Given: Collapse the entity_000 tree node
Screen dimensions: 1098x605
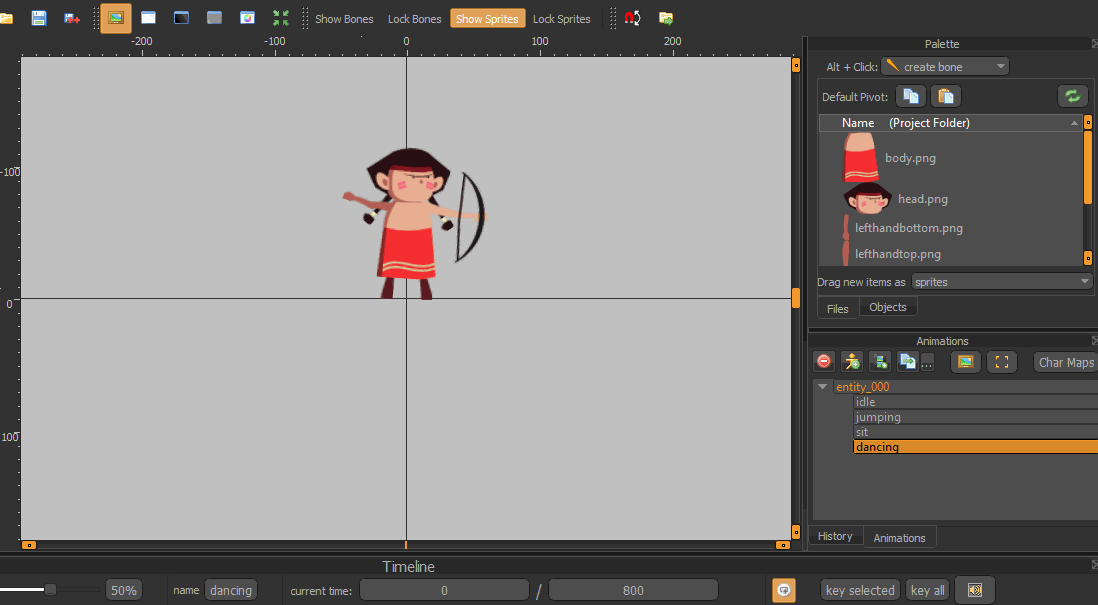Looking at the screenshot, I should tap(823, 387).
